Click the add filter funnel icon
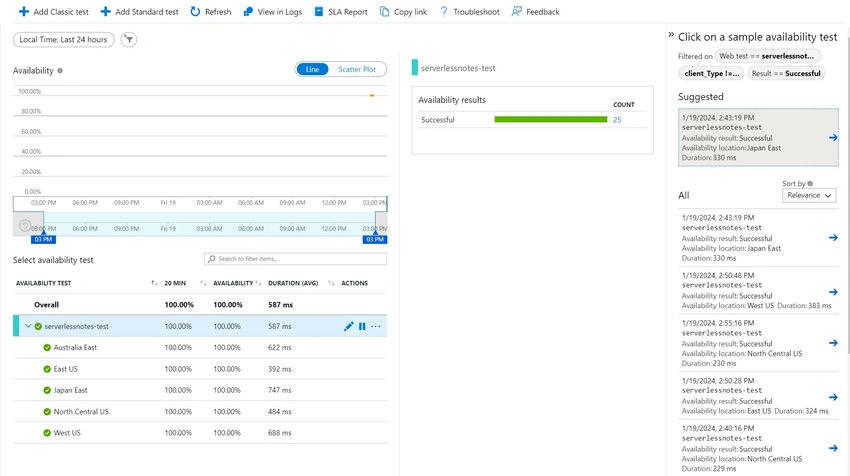Viewport: 850px width, 476px height. coord(128,40)
